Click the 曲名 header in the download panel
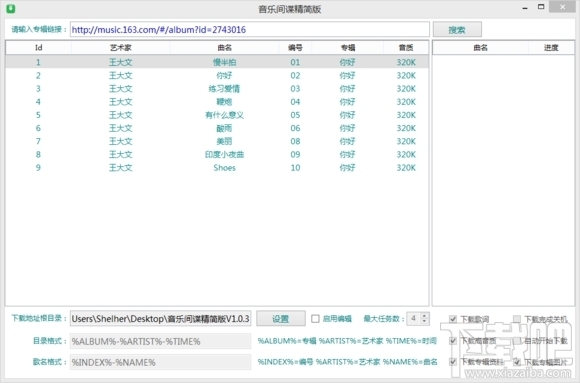580x383 pixels. pos(480,48)
